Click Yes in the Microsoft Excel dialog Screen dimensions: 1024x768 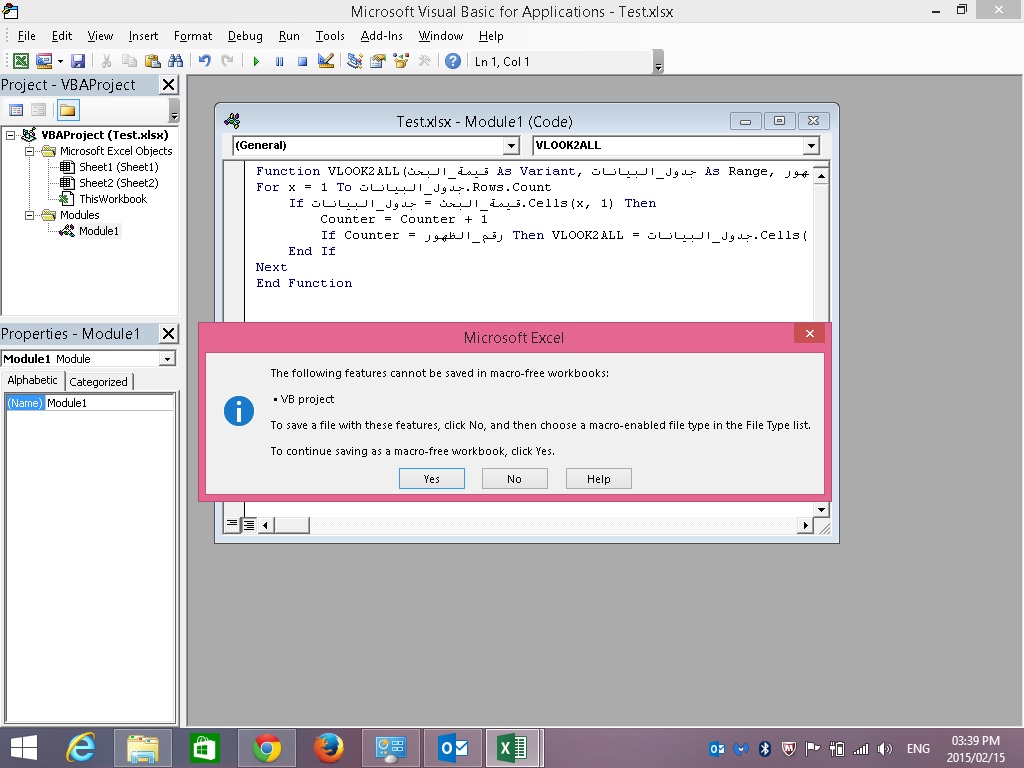[432, 479]
